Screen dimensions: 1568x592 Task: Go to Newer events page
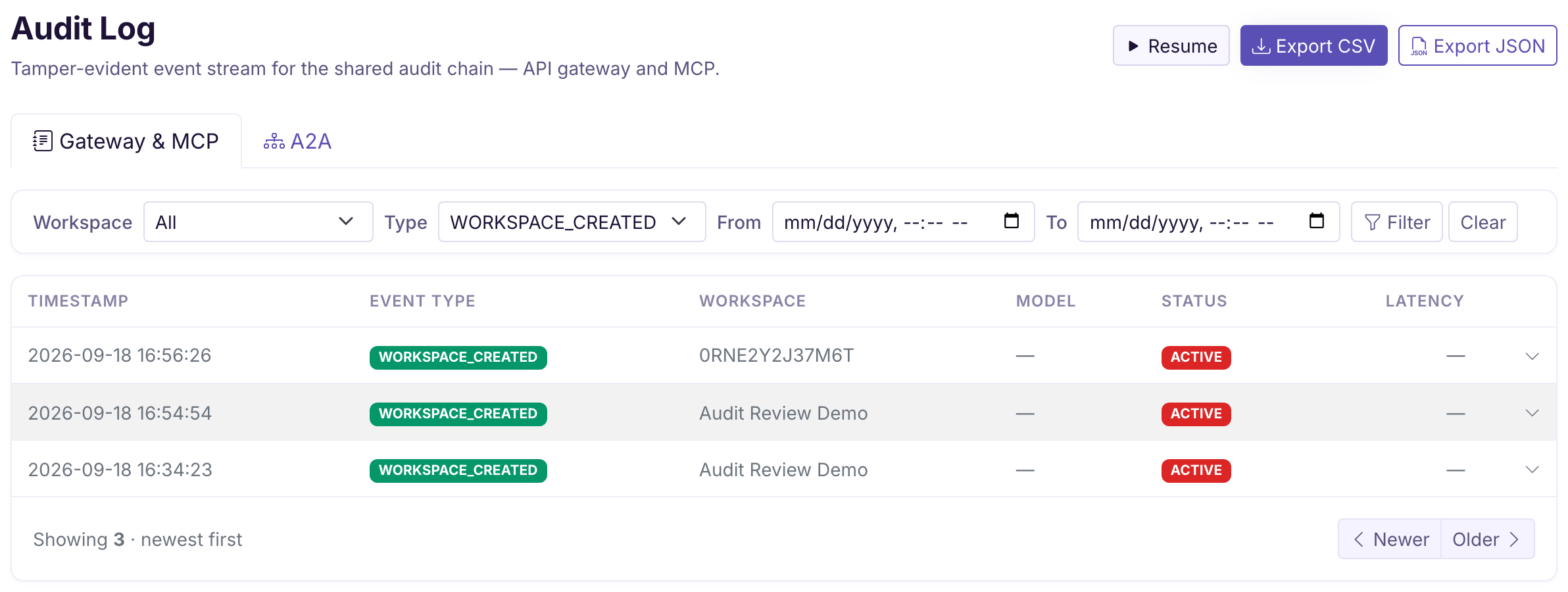(1390, 539)
